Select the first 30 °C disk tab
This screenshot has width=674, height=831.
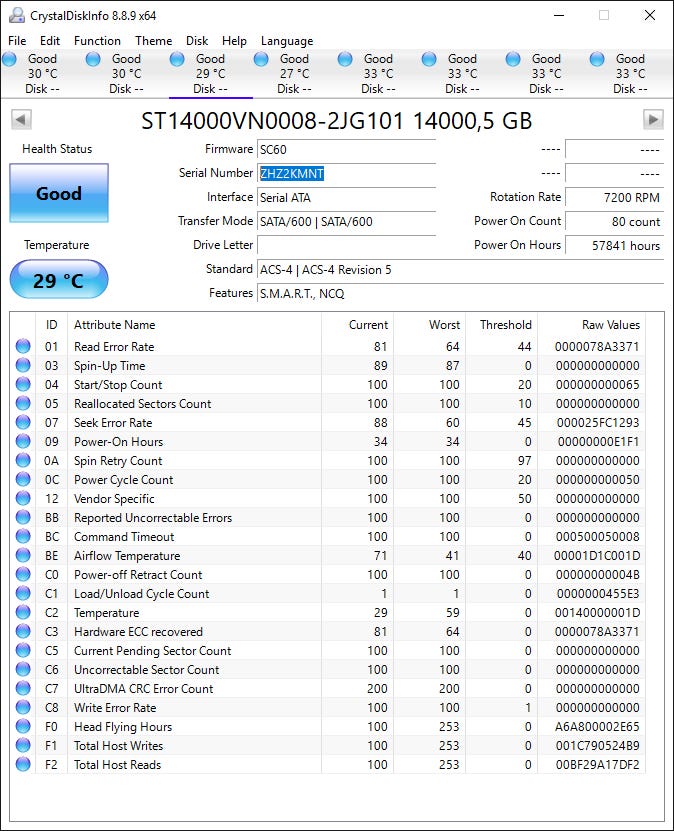click(42, 74)
